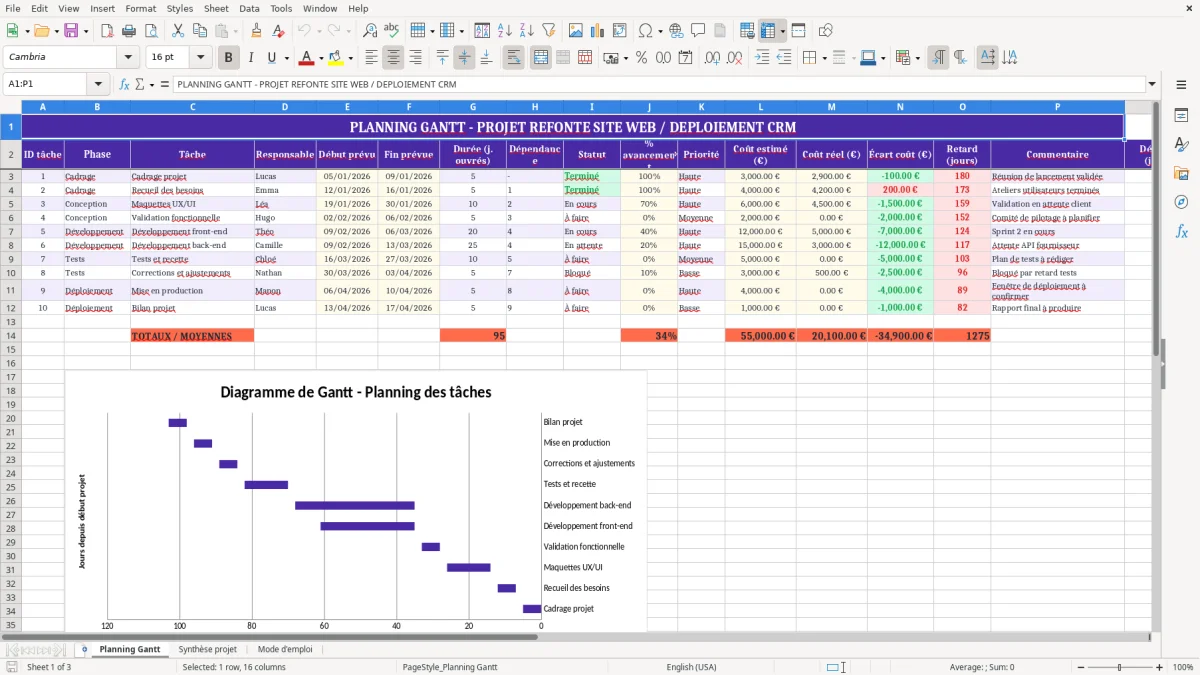Click the Clear Direct Formatting icon

(x=278, y=31)
